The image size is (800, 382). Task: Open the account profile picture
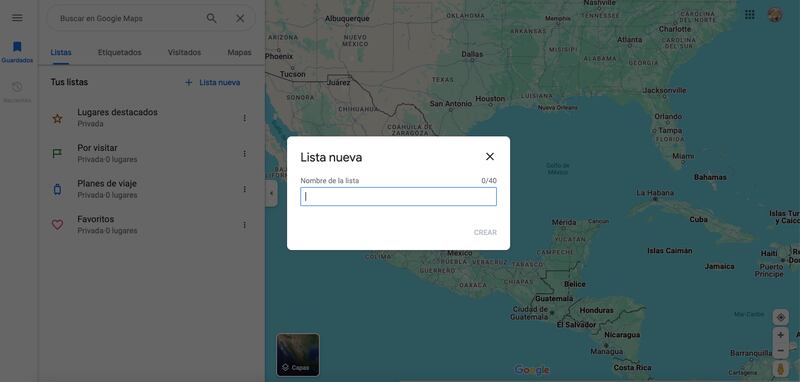coord(775,14)
